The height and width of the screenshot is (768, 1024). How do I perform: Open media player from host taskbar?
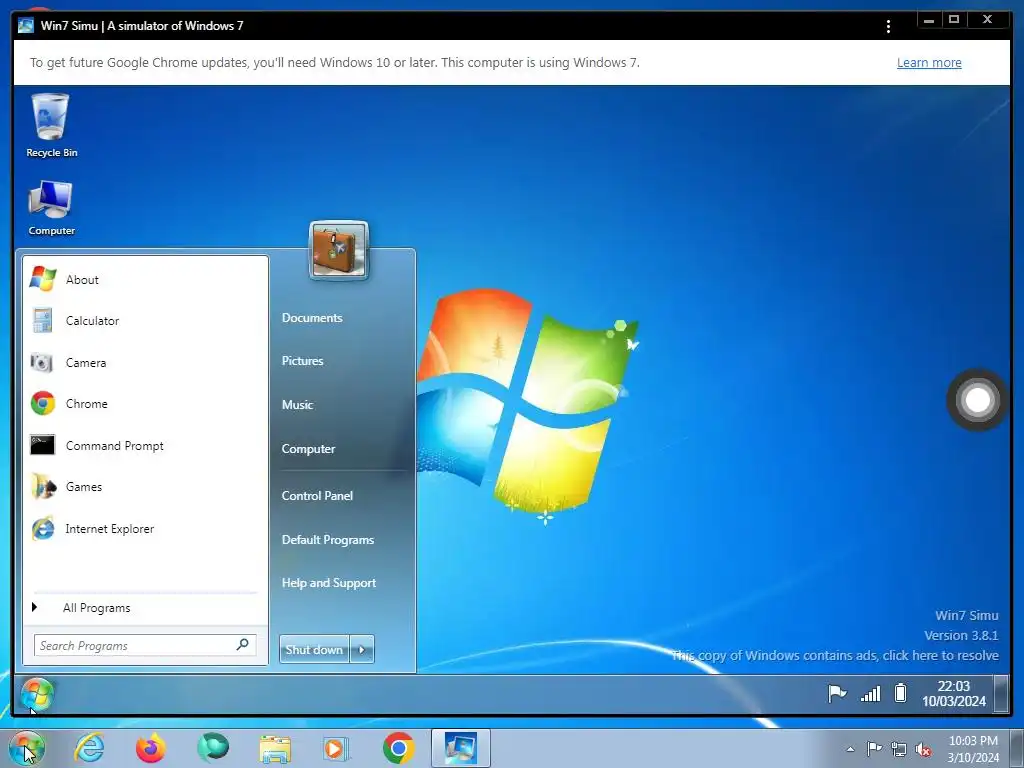pyautogui.click(x=336, y=748)
